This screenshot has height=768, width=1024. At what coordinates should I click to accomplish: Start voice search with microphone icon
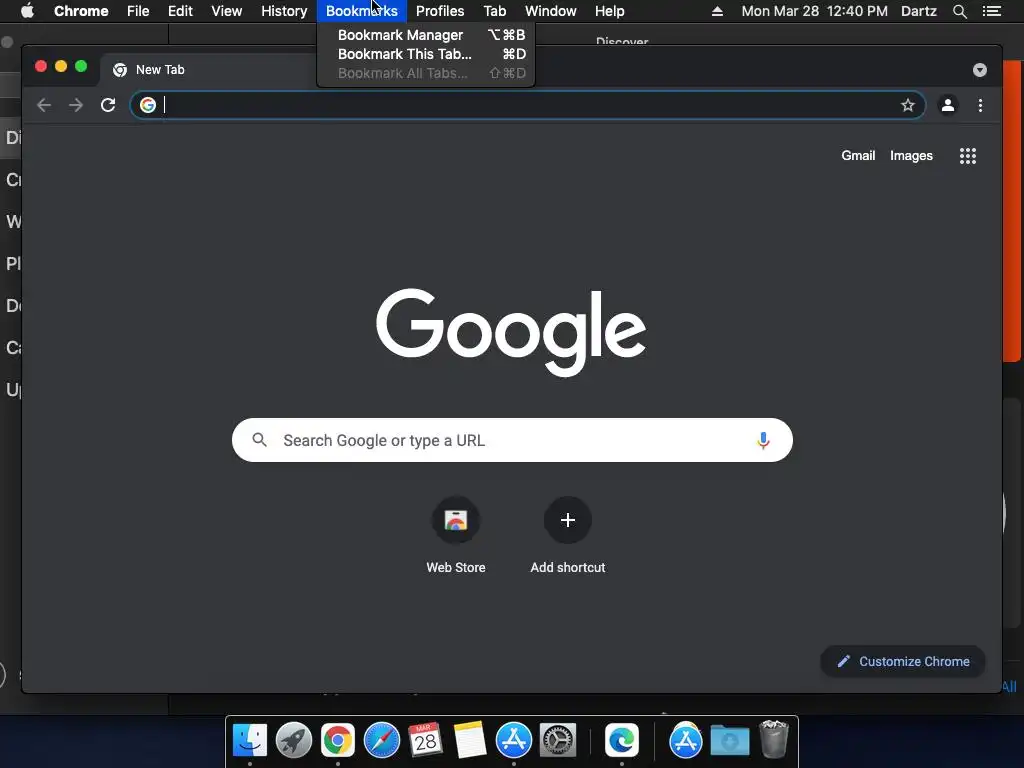763,440
